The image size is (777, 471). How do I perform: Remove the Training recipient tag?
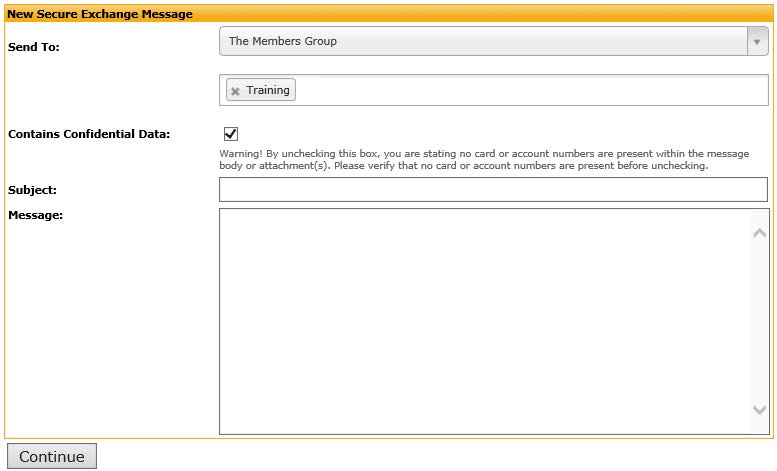[235, 91]
